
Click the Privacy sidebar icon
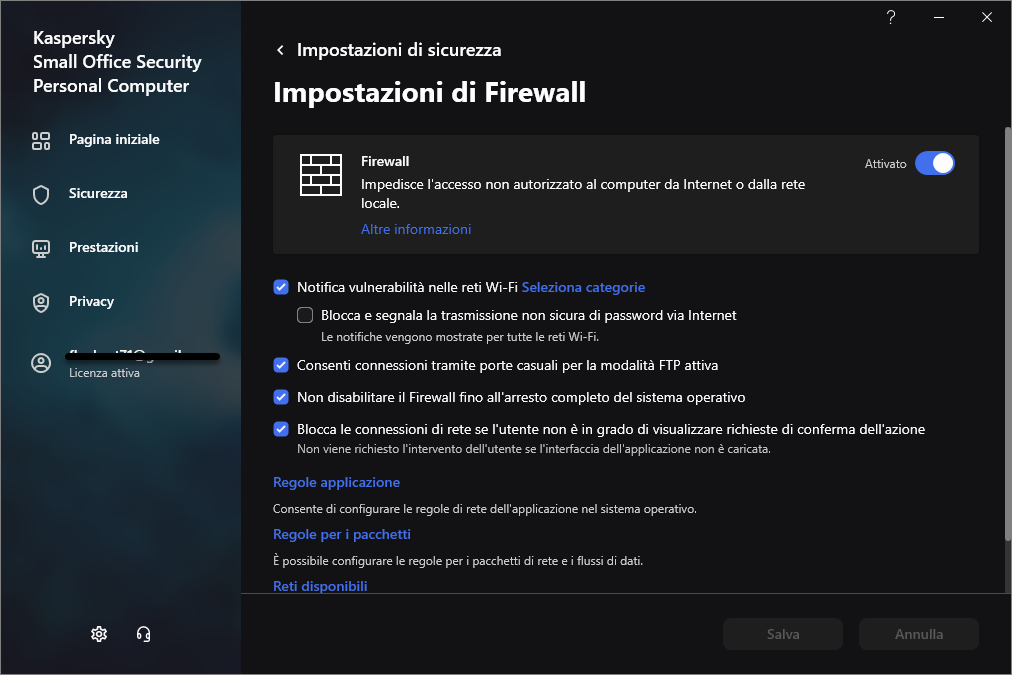(x=41, y=302)
